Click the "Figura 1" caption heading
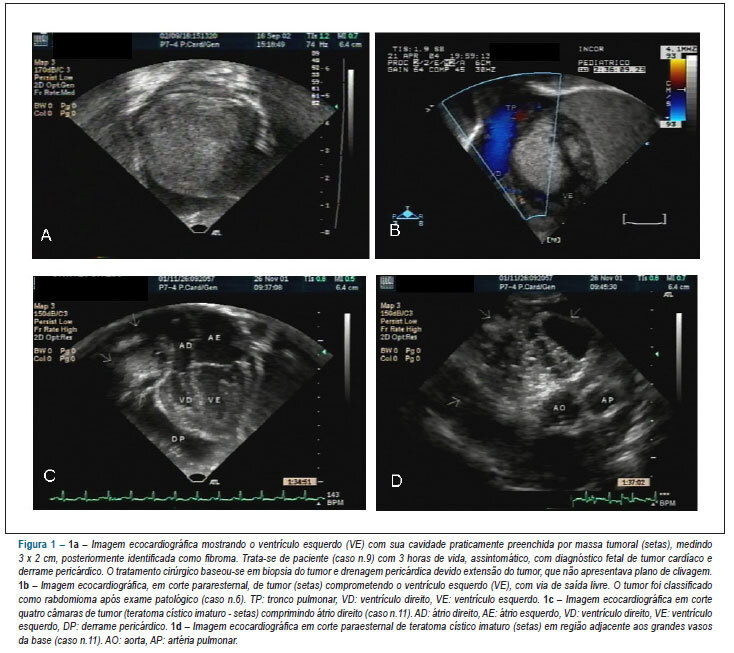The height and width of the screenshot is (653, 734). (37, 544)
